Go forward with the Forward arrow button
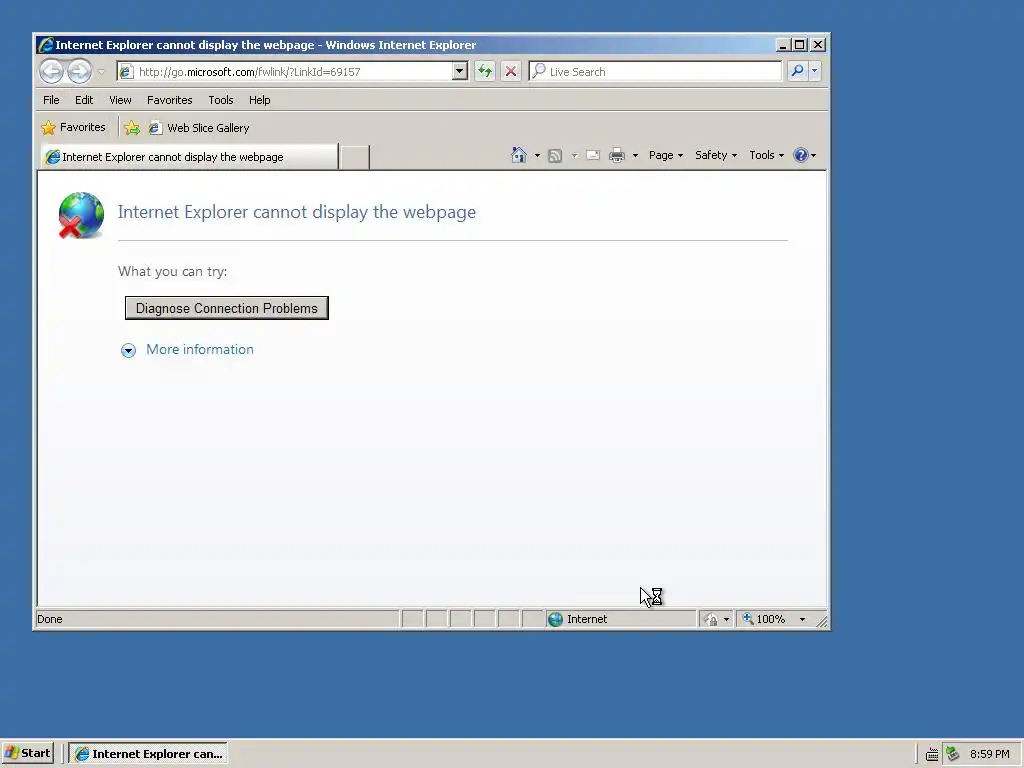The height and width of the screenshot is (768, 1024). 80,71
